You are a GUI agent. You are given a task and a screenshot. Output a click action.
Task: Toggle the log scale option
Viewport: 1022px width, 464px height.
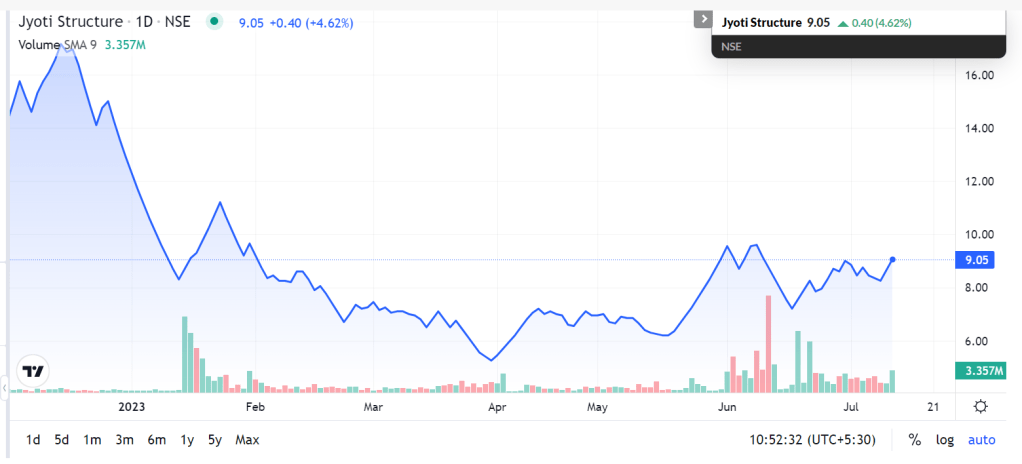click(x=944, y=439)
